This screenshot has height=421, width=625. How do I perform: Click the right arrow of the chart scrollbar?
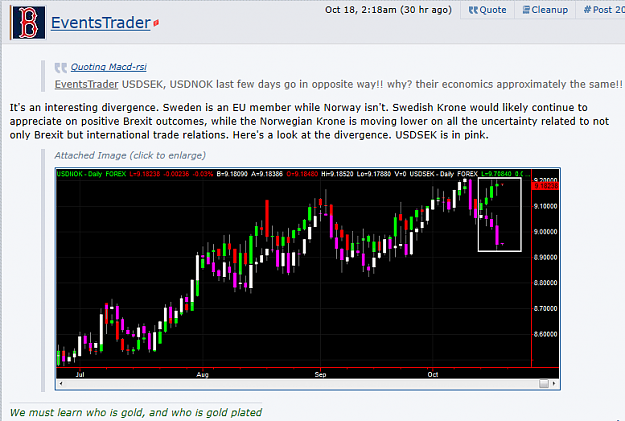coord(554,384)
